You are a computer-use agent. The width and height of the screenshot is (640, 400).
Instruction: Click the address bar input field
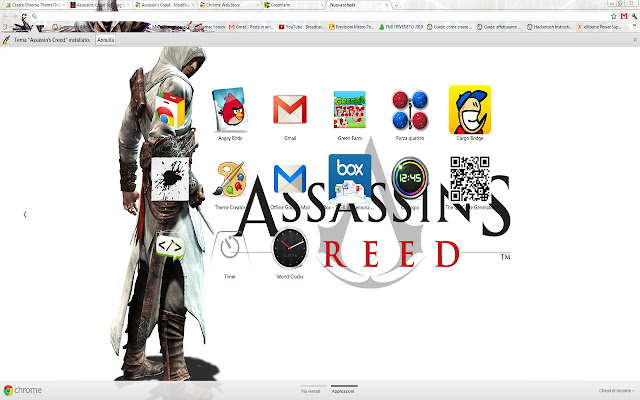(322, 16)
